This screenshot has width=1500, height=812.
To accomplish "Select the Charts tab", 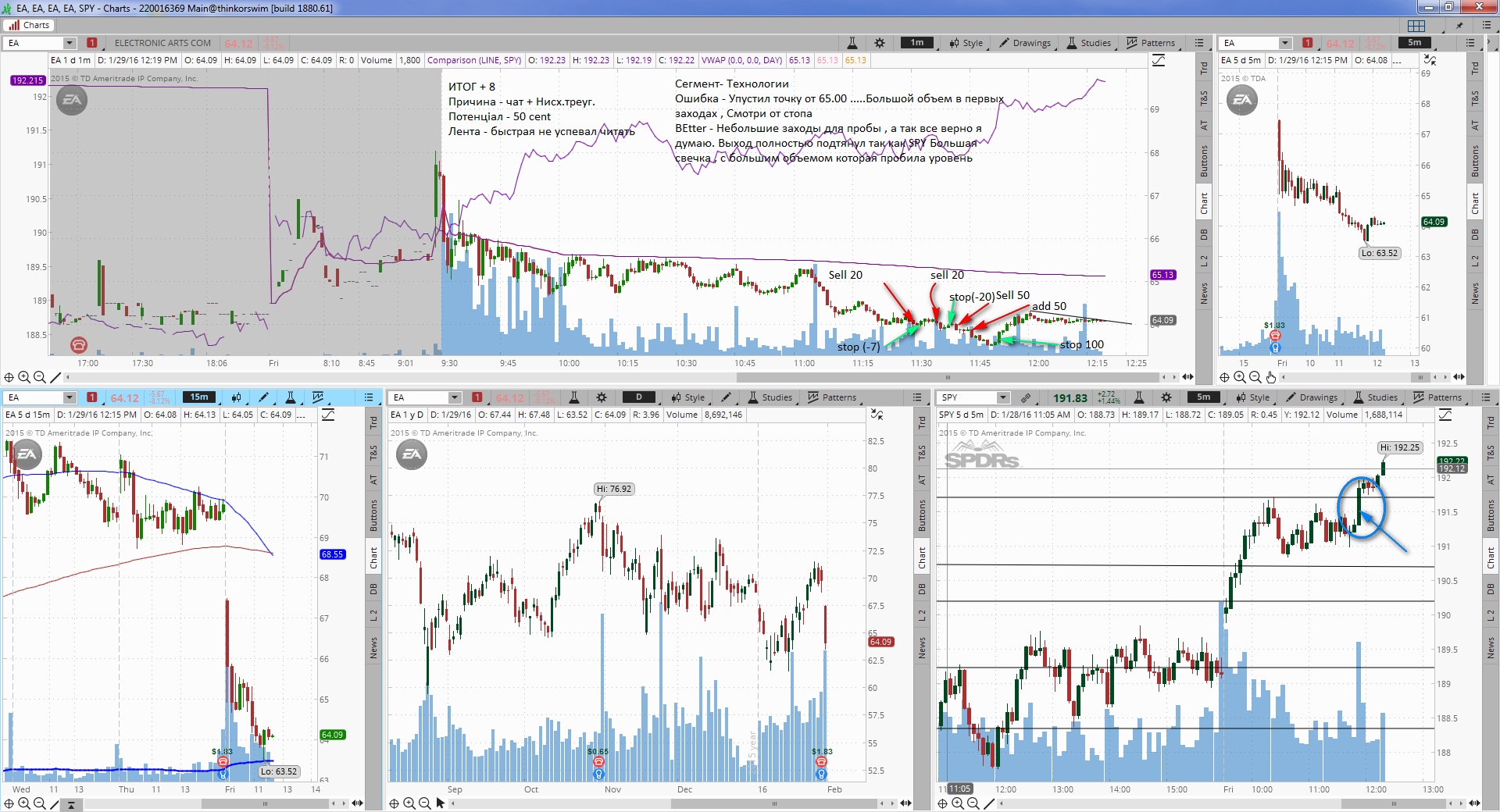I will [x=29, y=25].
